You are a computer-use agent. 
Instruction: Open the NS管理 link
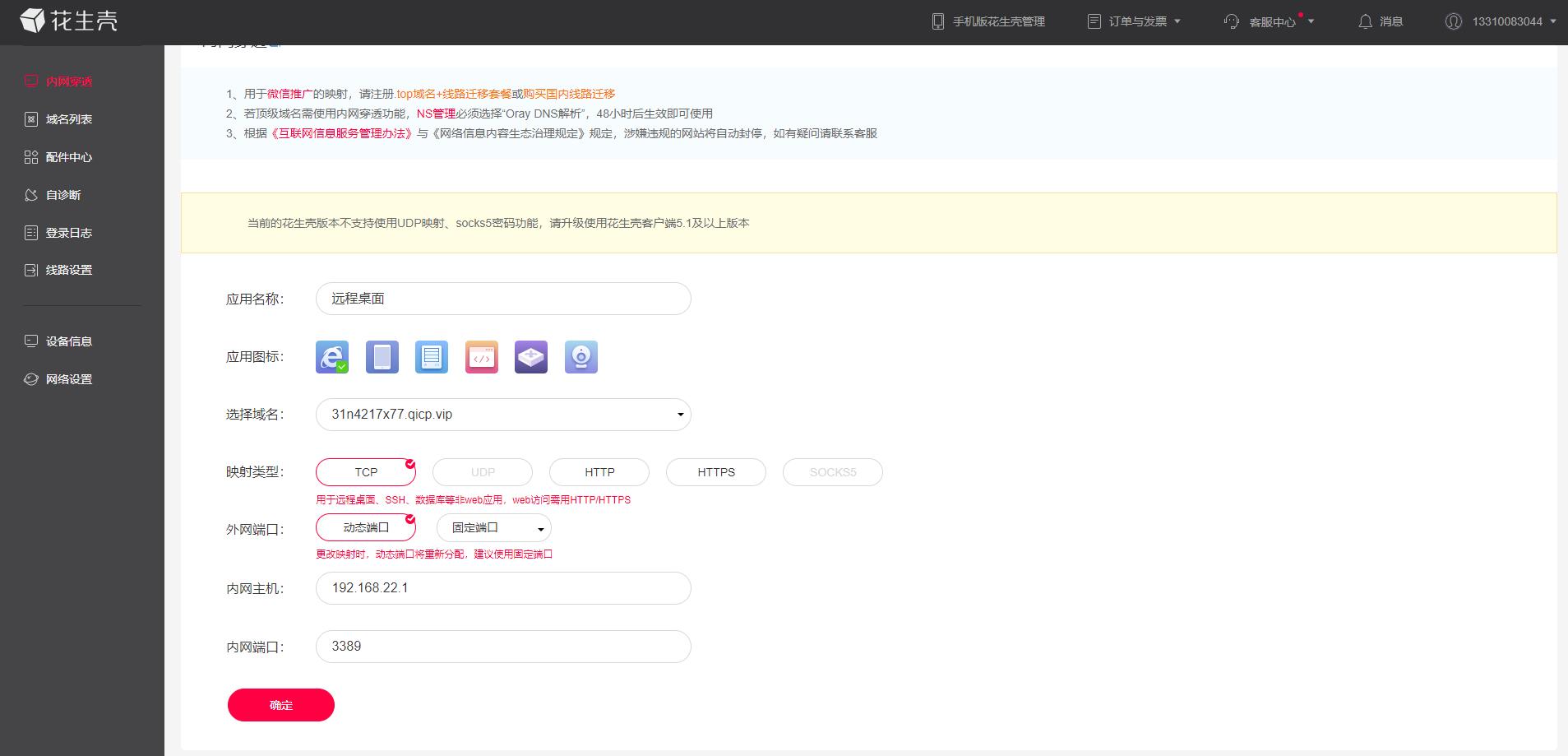click(436, 114)
